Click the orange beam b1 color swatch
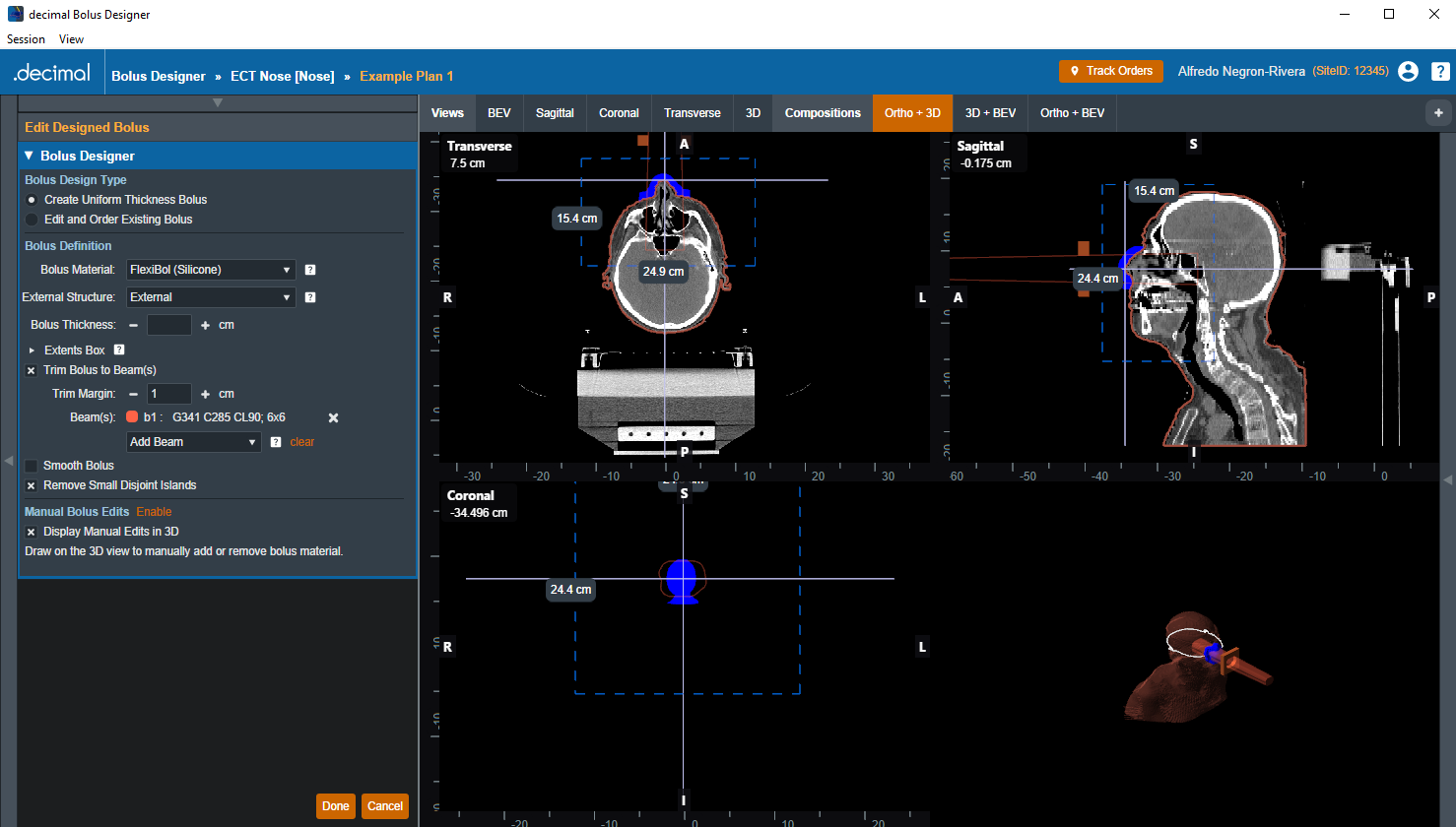 point(132,417)
